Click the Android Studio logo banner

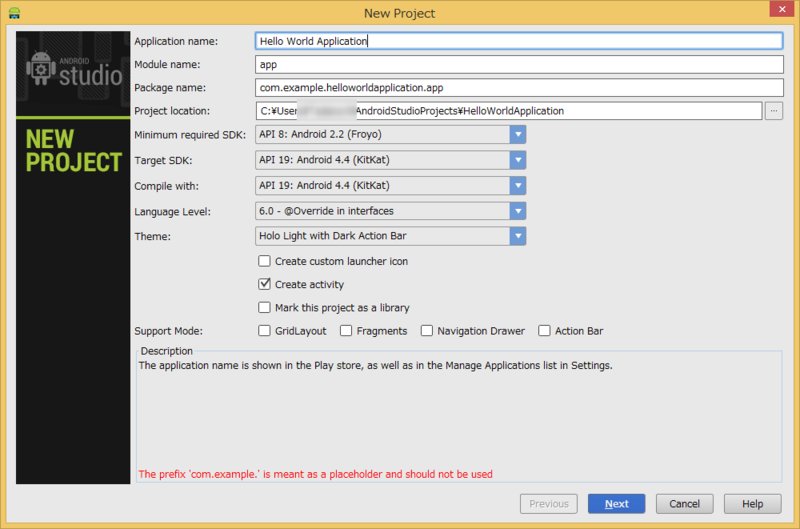[73, 74]
